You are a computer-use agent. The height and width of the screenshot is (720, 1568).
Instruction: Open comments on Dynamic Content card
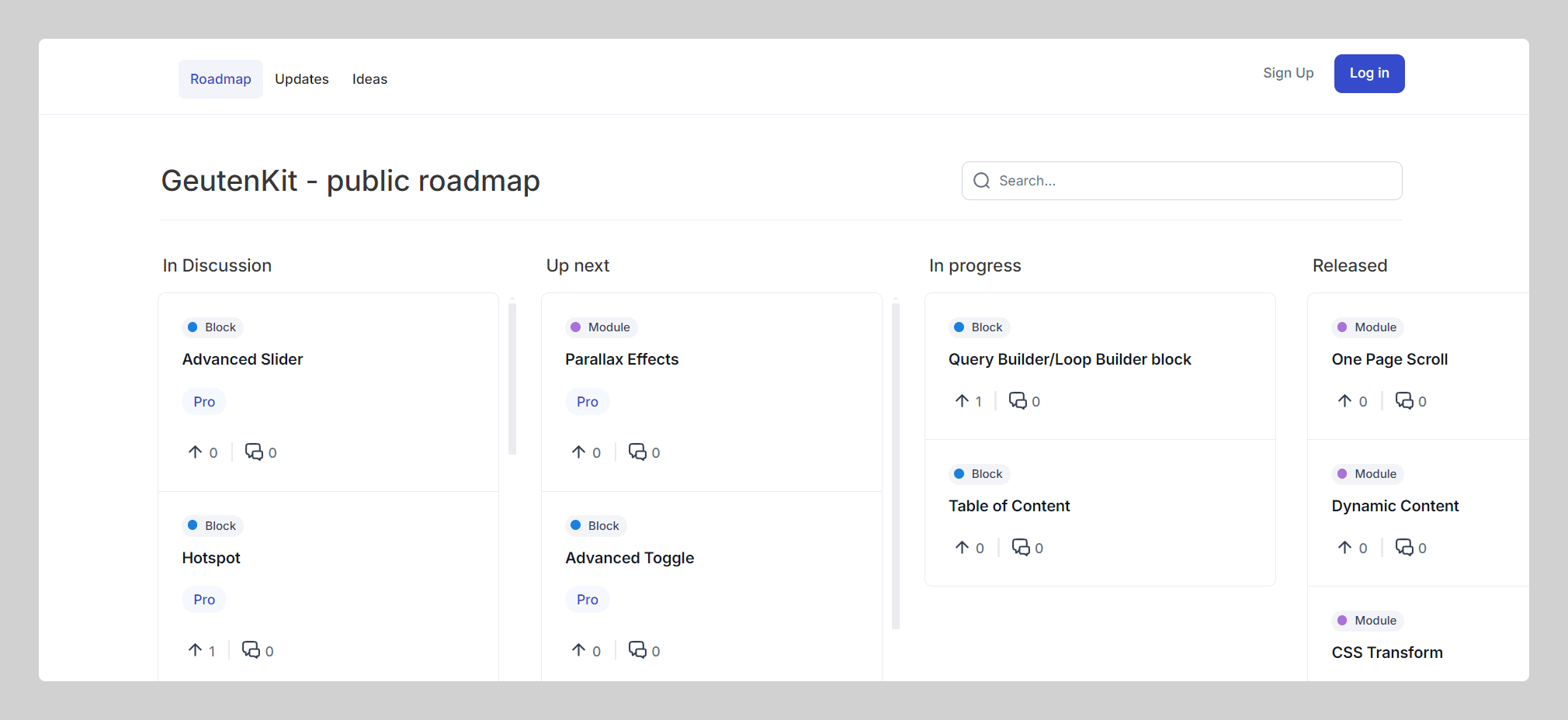(x=1404, y=548)
